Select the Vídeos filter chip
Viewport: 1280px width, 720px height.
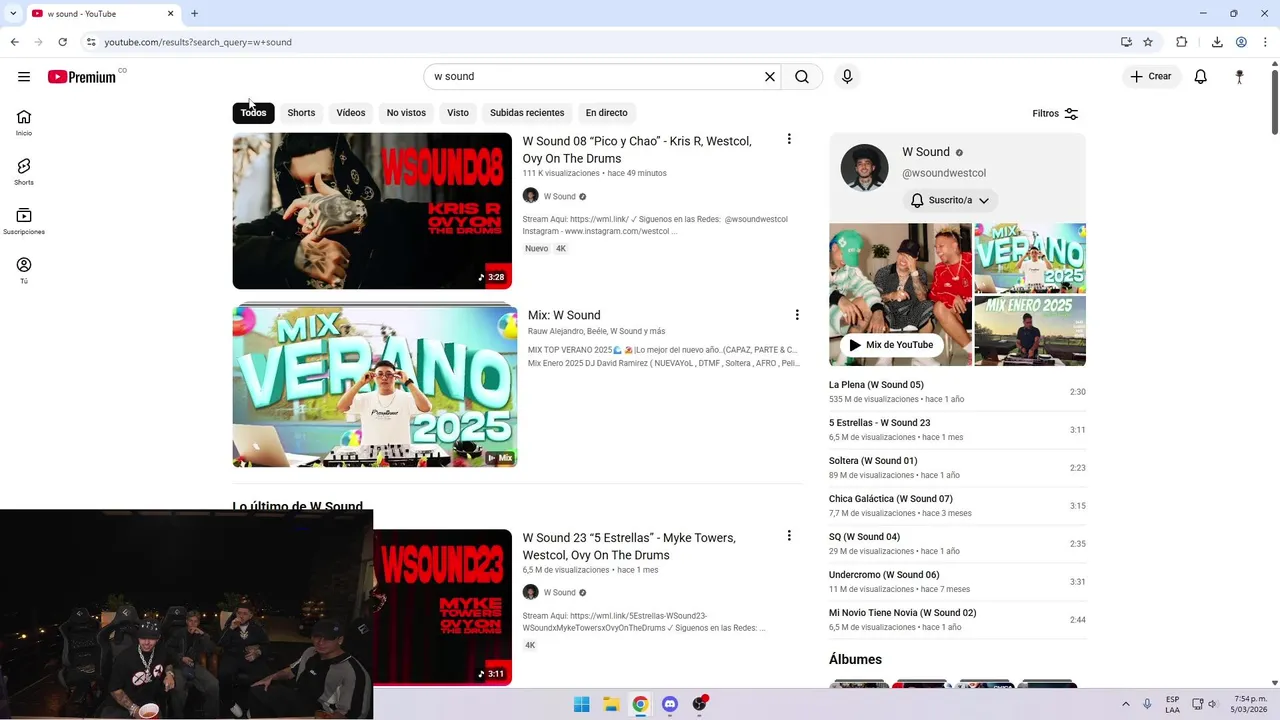point(351,113)
